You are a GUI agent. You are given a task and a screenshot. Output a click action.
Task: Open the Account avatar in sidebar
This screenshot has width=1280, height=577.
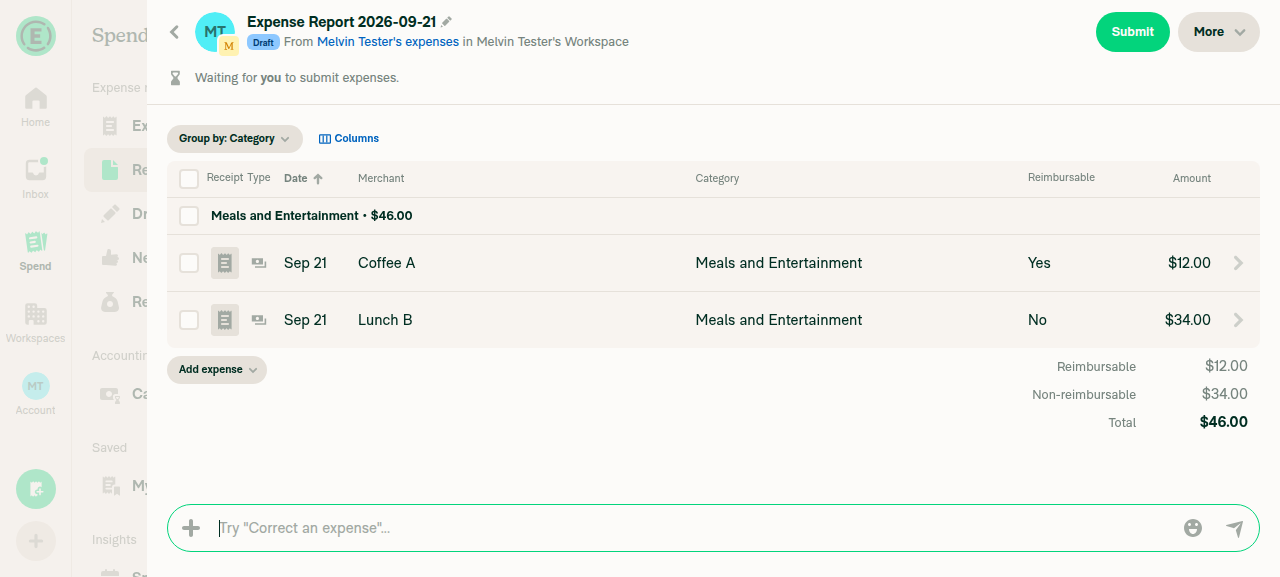pos(36,386)
